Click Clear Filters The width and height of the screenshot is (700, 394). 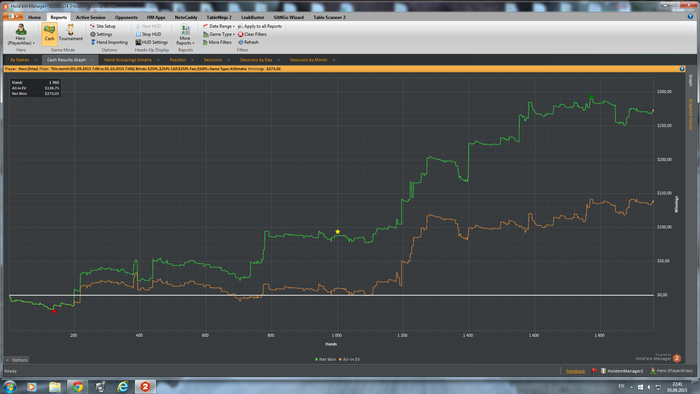click(252, 34)
